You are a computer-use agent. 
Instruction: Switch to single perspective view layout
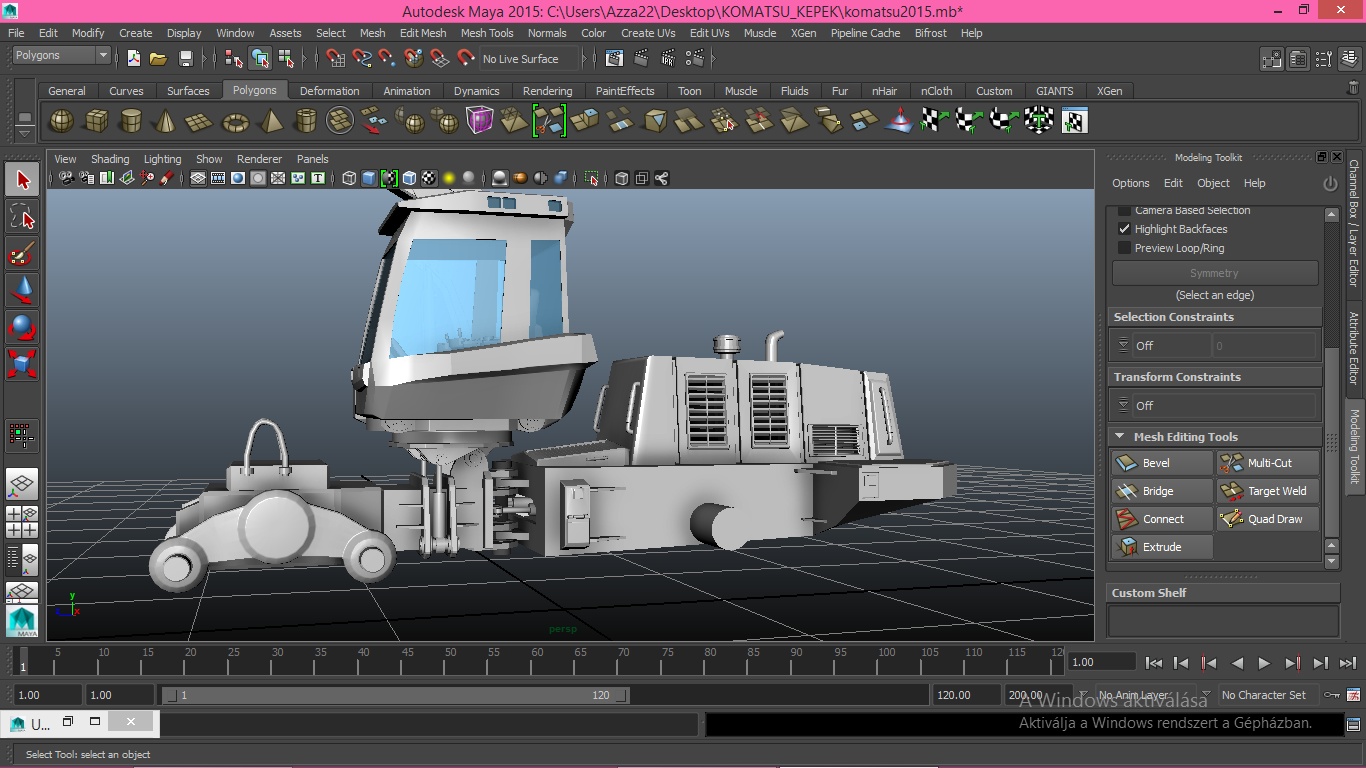click(22, 485)
